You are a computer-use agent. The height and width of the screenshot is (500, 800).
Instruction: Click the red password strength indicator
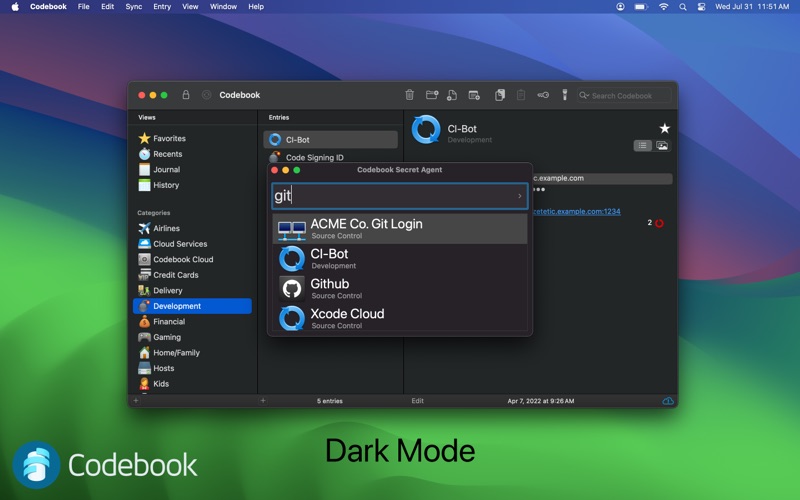coord(659,223)
